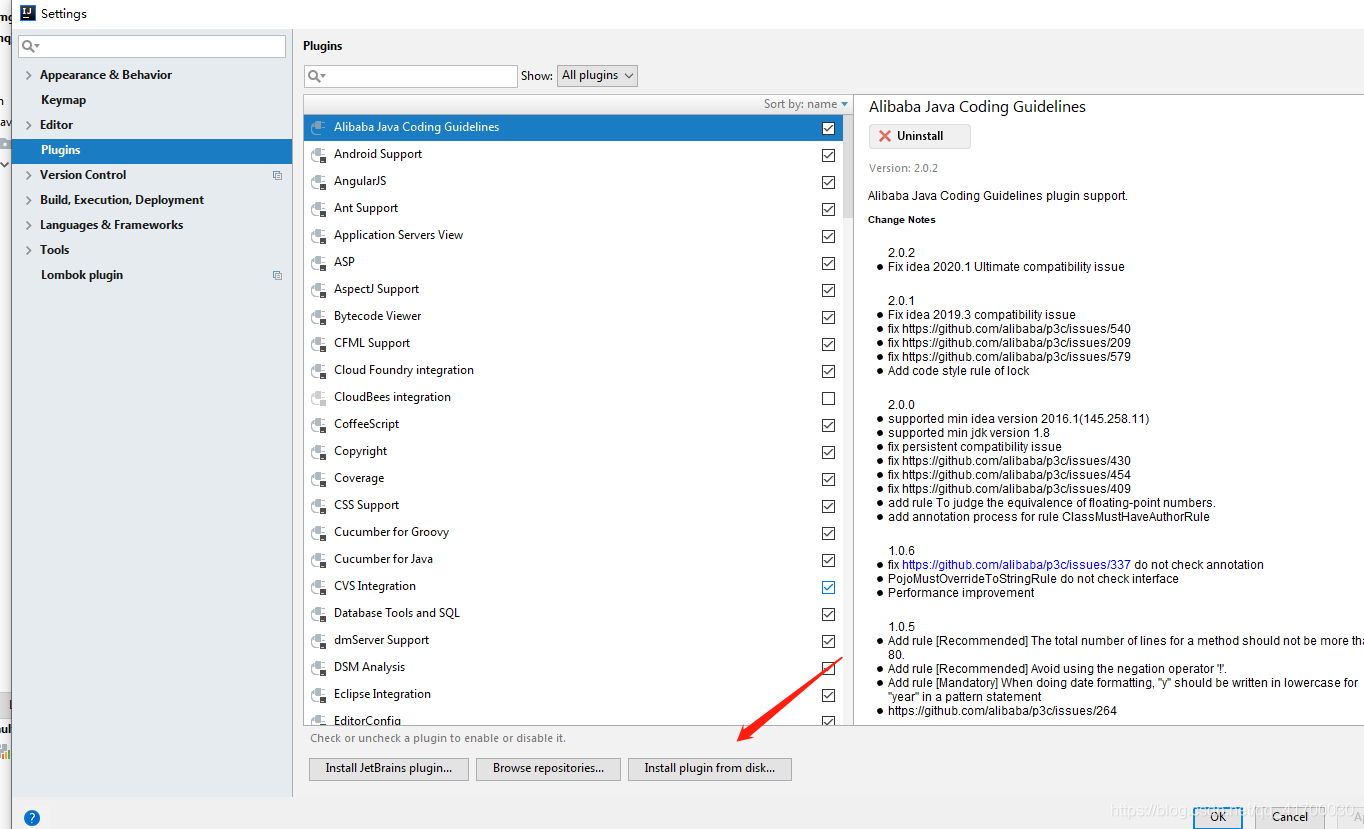
Task: Click the ASP plugin icon
Action: [x=319, y=263]
